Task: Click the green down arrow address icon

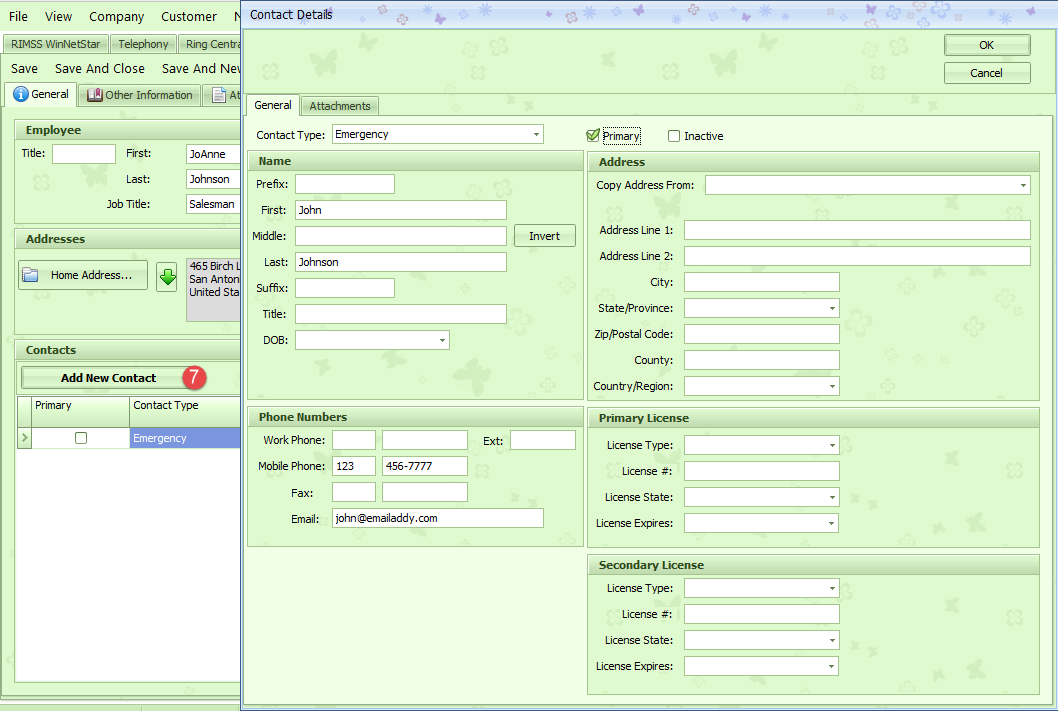Action: tap(167, 276)
